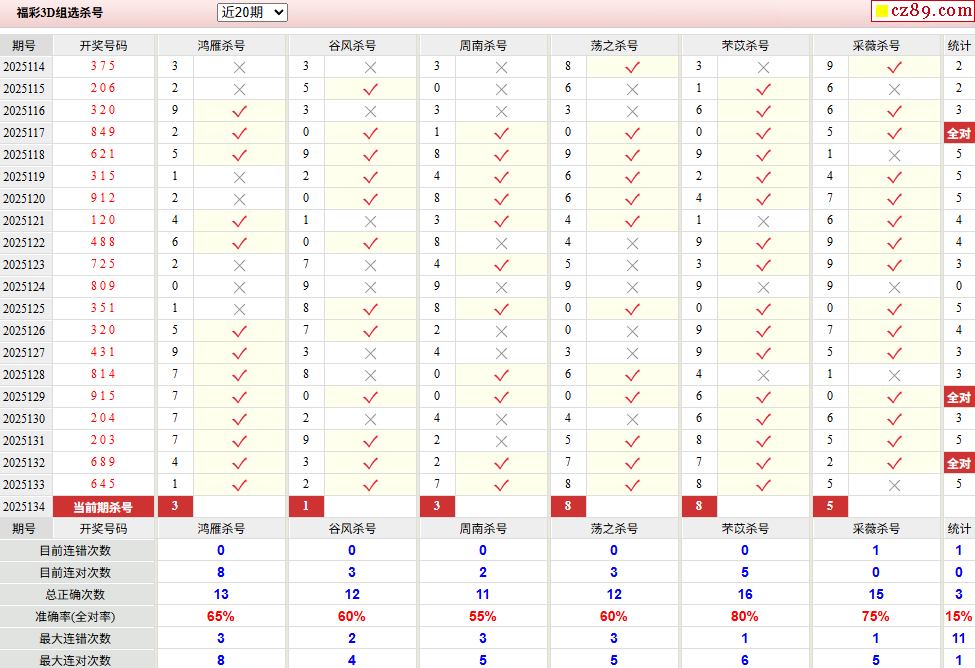Select the 荡之杀号 top column header
The height and width of the screenshot is (668, 975).
614,45
